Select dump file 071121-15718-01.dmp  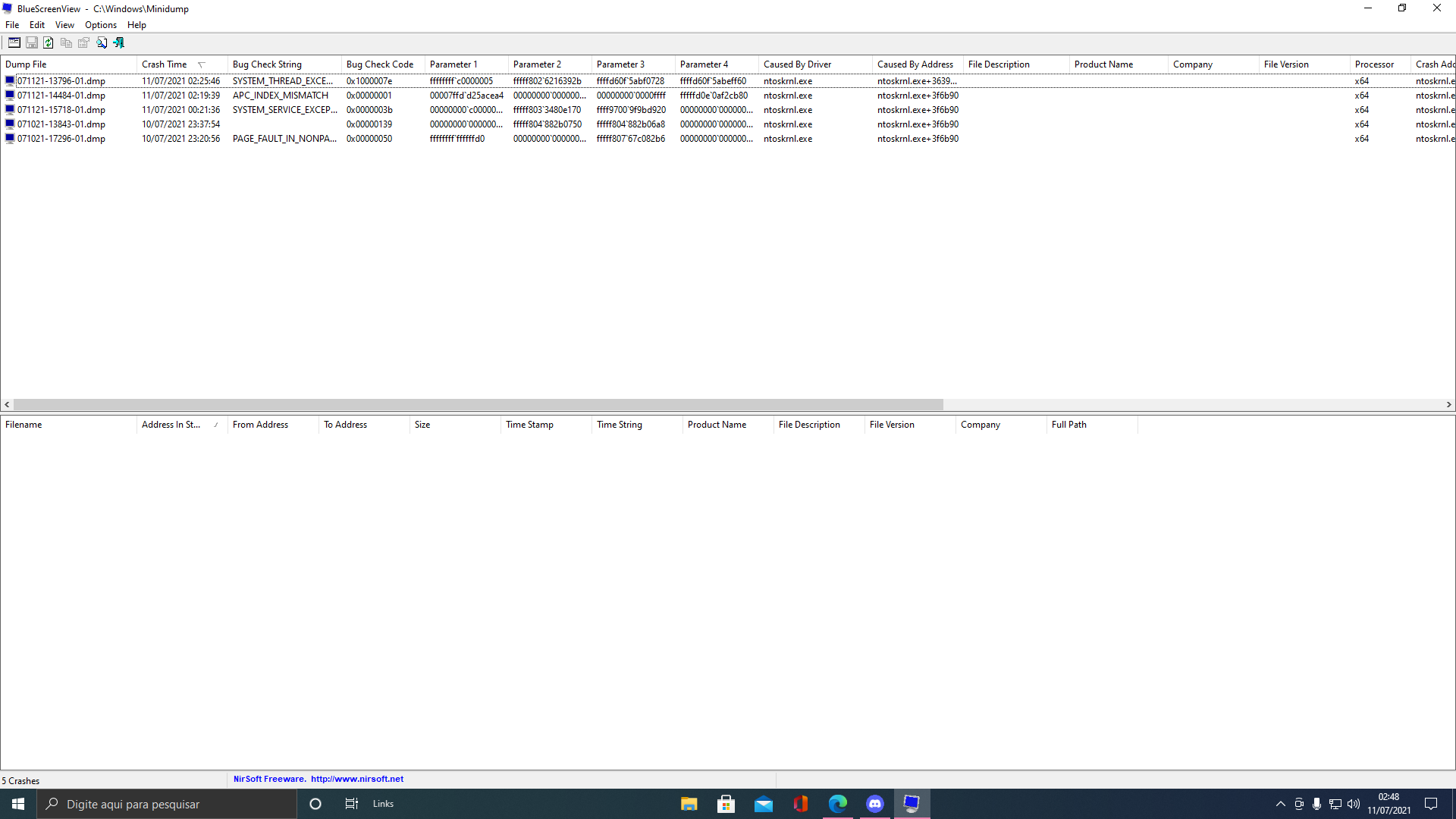pyautogui.click(x=61, y=110)
